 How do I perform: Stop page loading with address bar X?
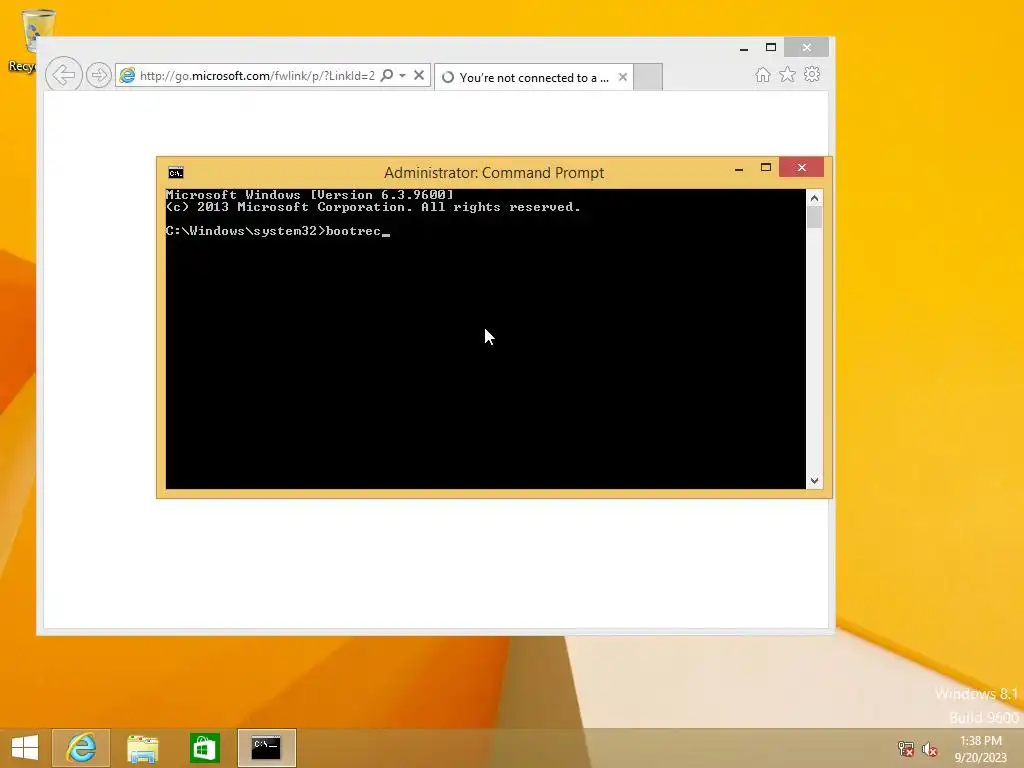[x=419, y=76]
